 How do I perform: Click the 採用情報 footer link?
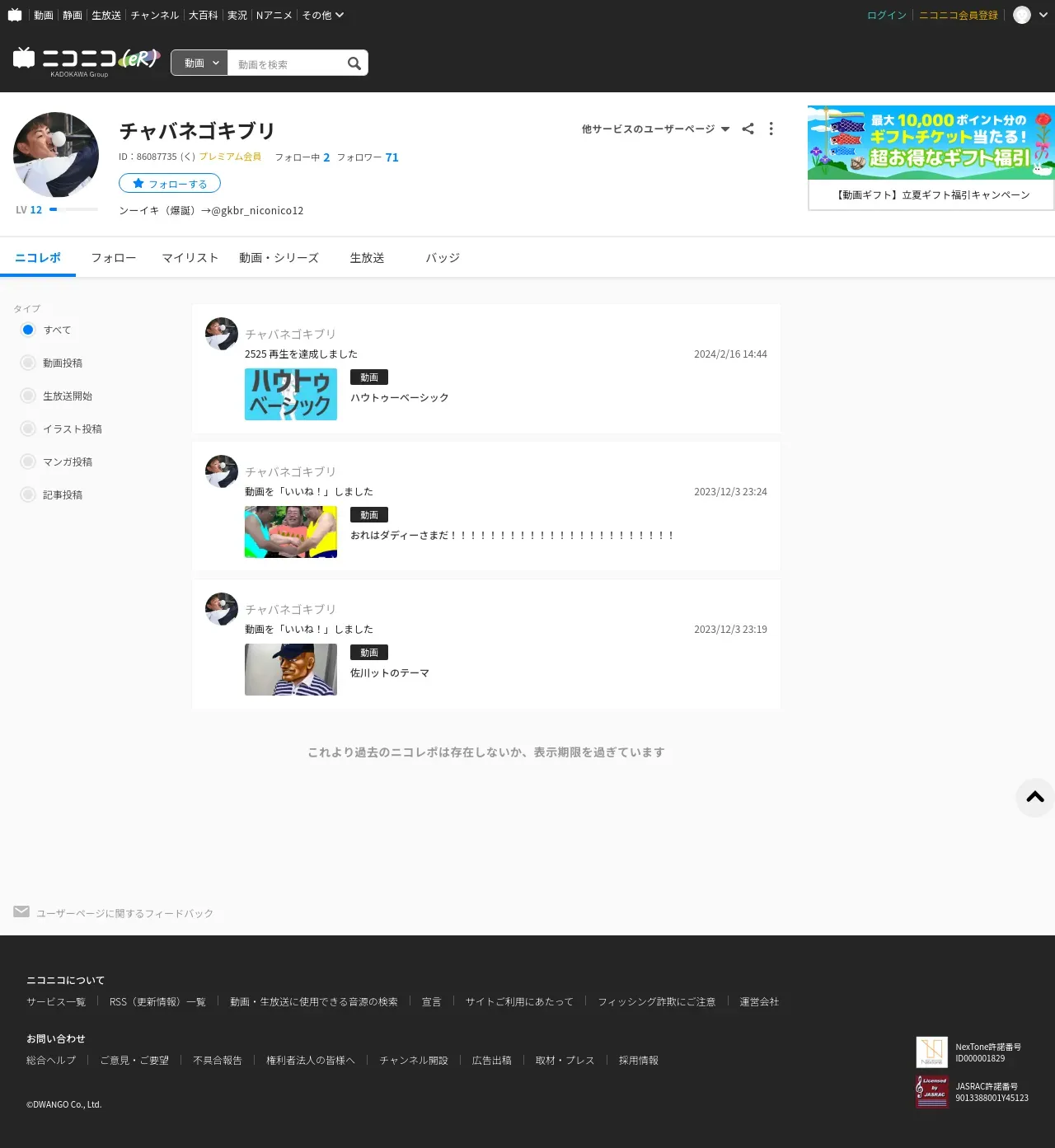[x=639, y=1060]
